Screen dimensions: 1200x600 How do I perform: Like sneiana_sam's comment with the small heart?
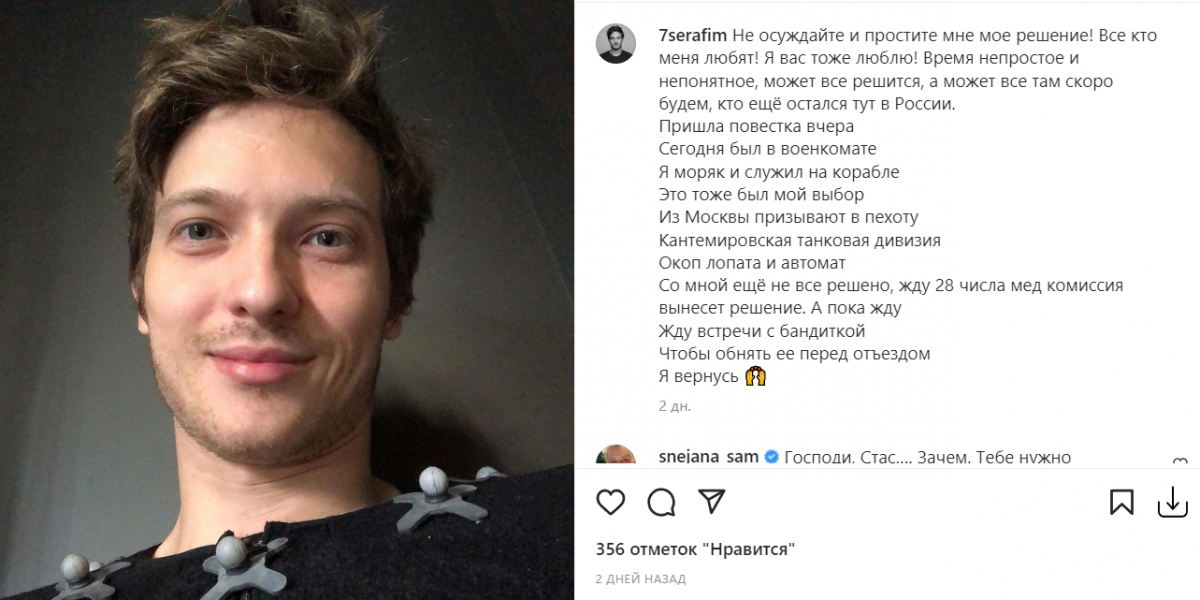click(1180, 461)
